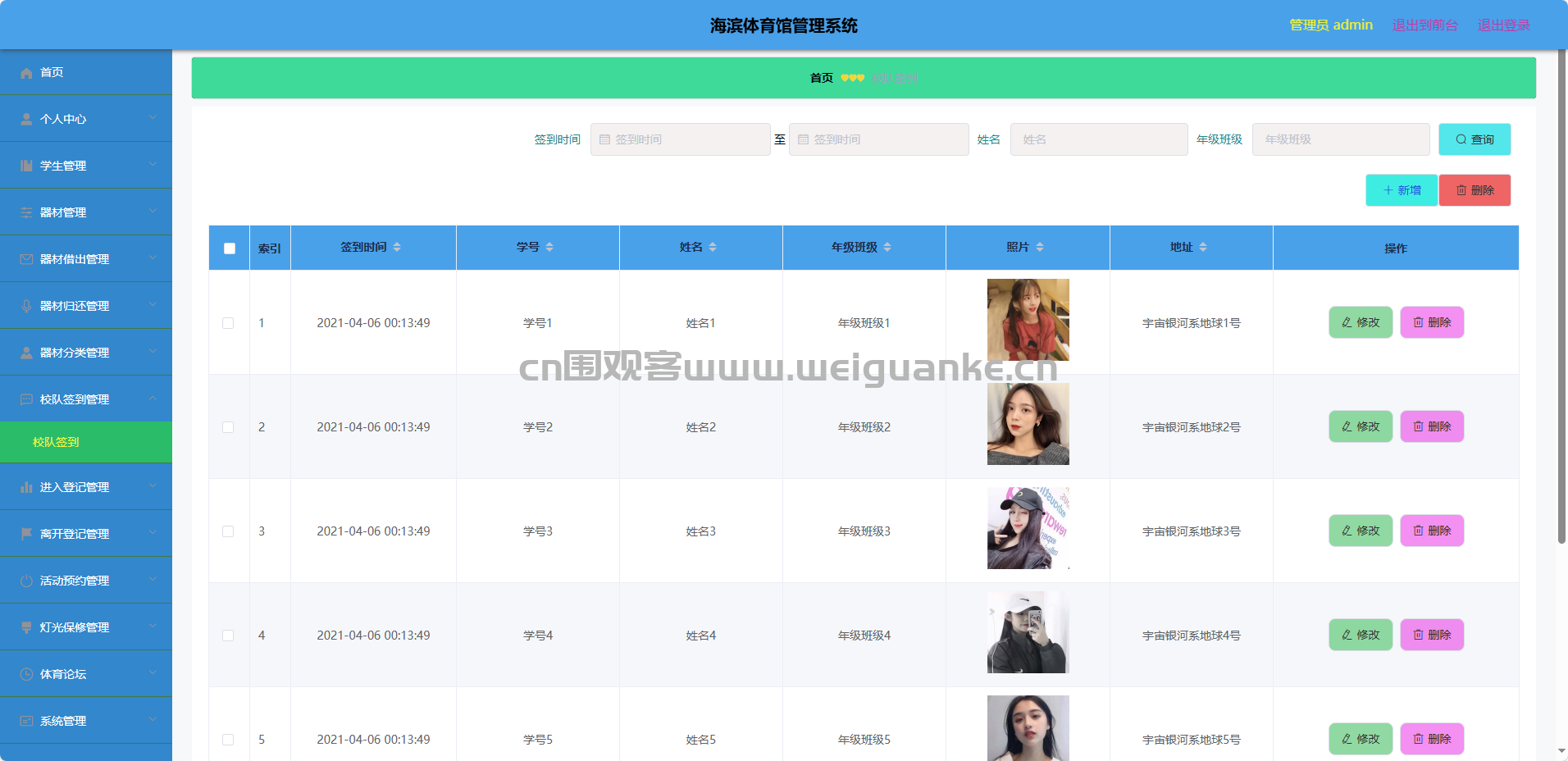Click the 退出登录 link
1568x761 pixels.
tap(1503, 25)
